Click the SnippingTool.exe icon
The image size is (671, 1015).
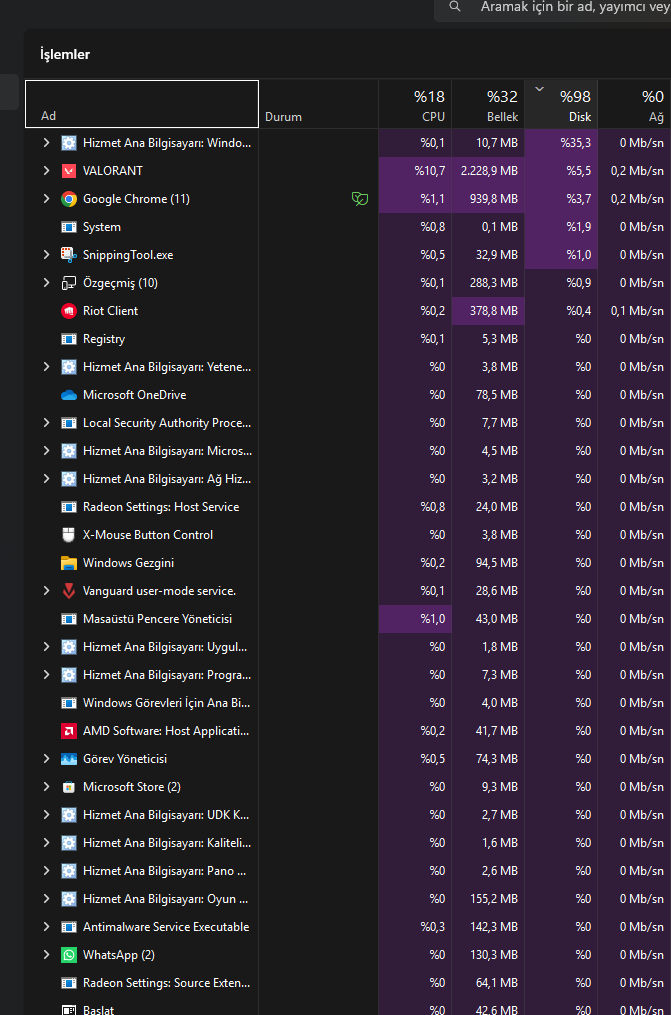69,255
